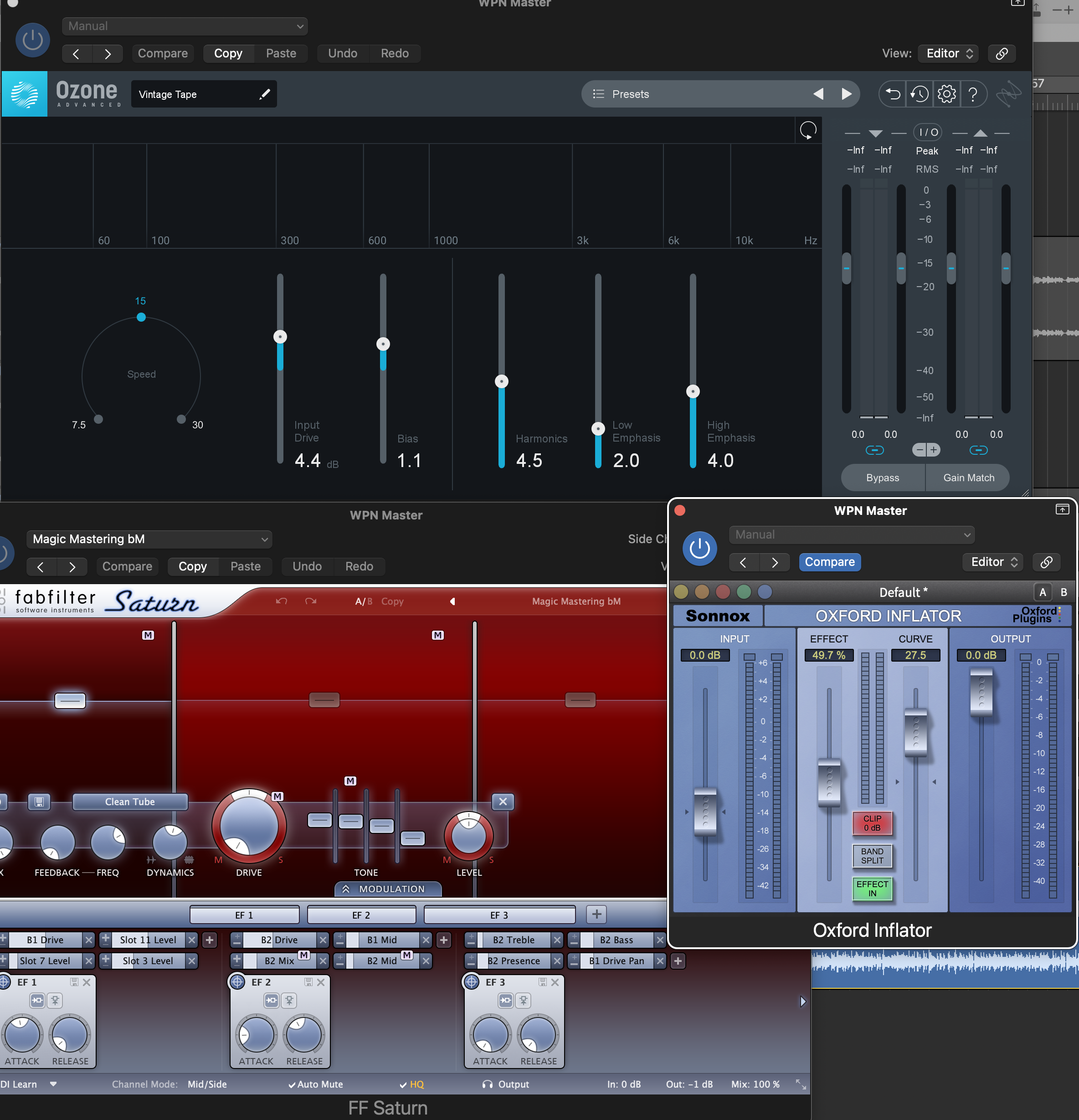Viewport: 1079px width, 1120px height.
Task: Click Compare in Saturn window header
Action: 127,567
